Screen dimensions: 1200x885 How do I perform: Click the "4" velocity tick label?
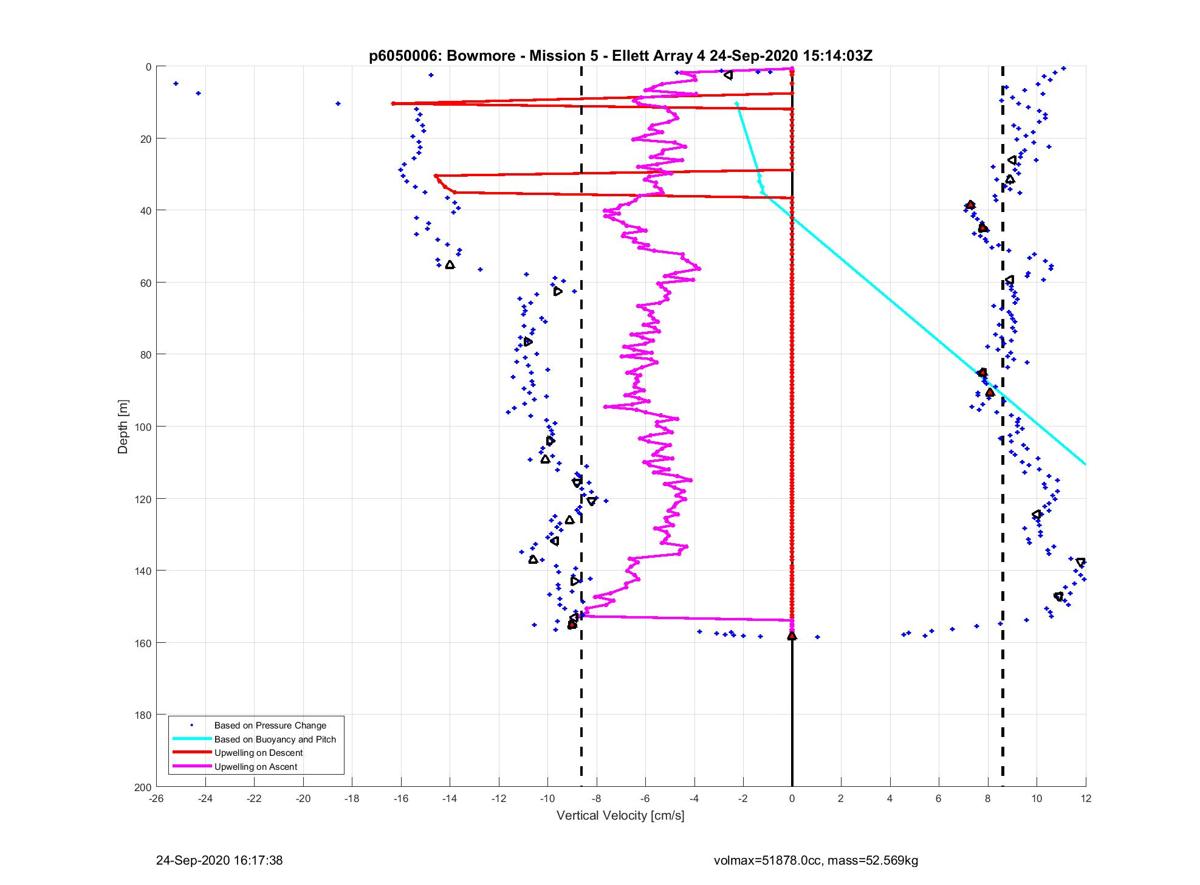pos(890,799)
